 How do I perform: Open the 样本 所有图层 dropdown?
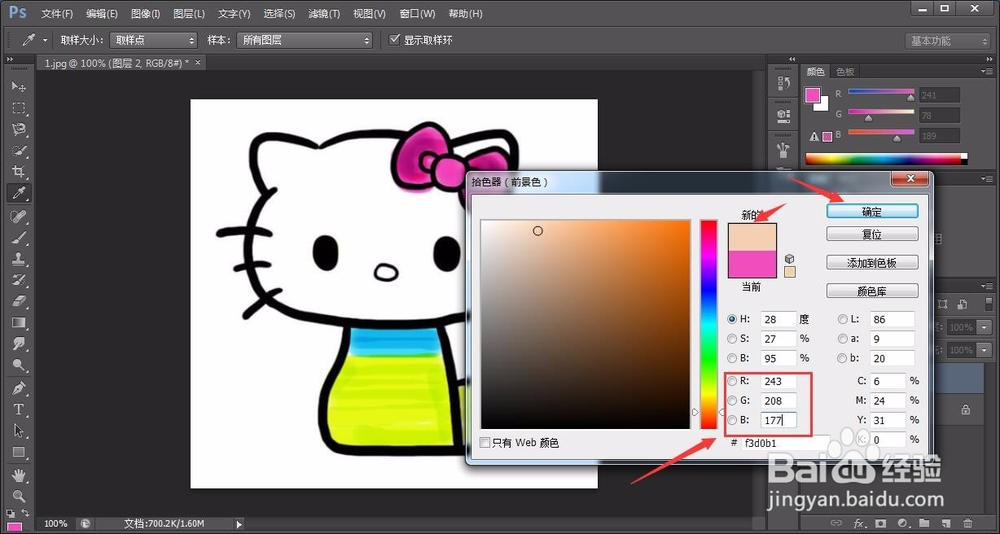click(x=304, y=40)
